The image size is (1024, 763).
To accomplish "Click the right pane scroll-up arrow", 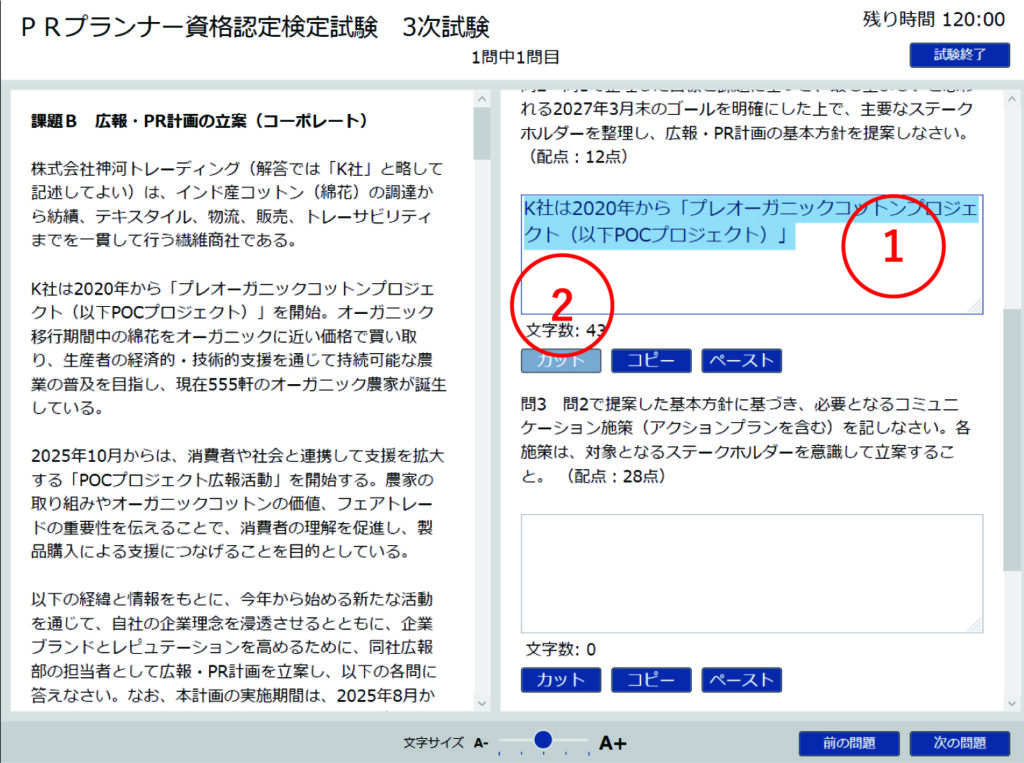I will 1013,98.
